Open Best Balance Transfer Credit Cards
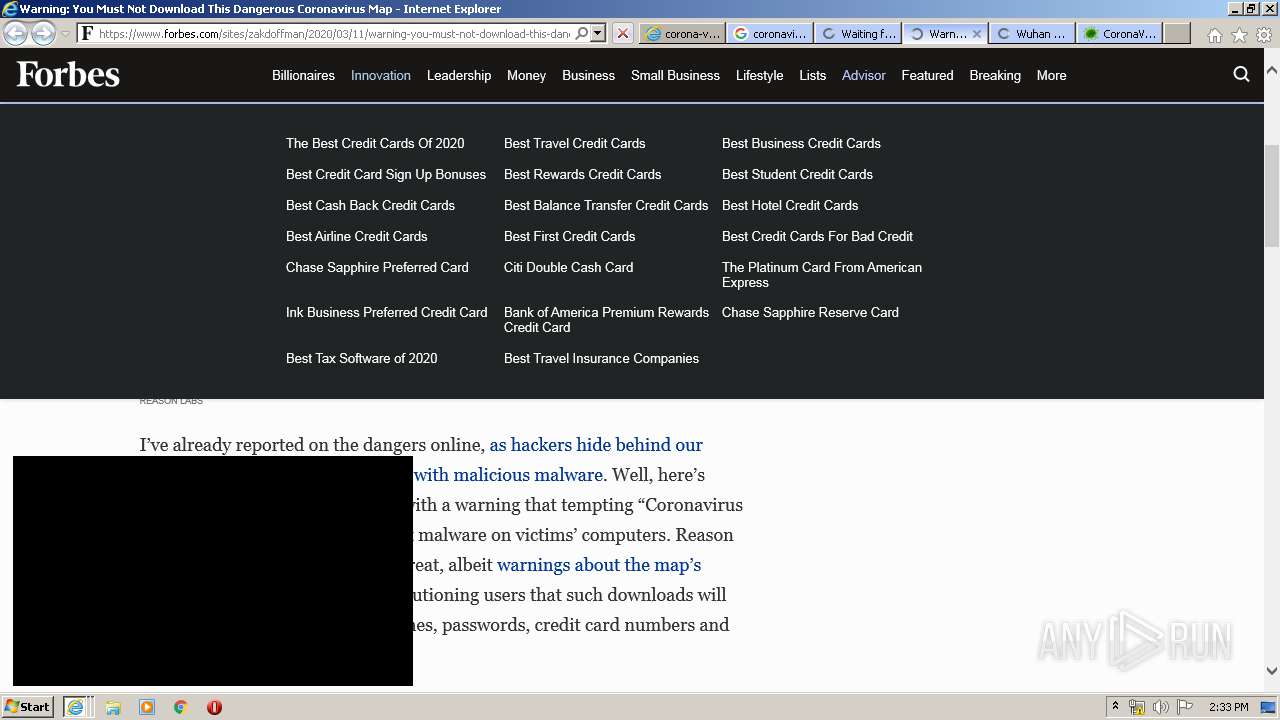This screenshot has height=720, width=1280. [x=606, y=205]
